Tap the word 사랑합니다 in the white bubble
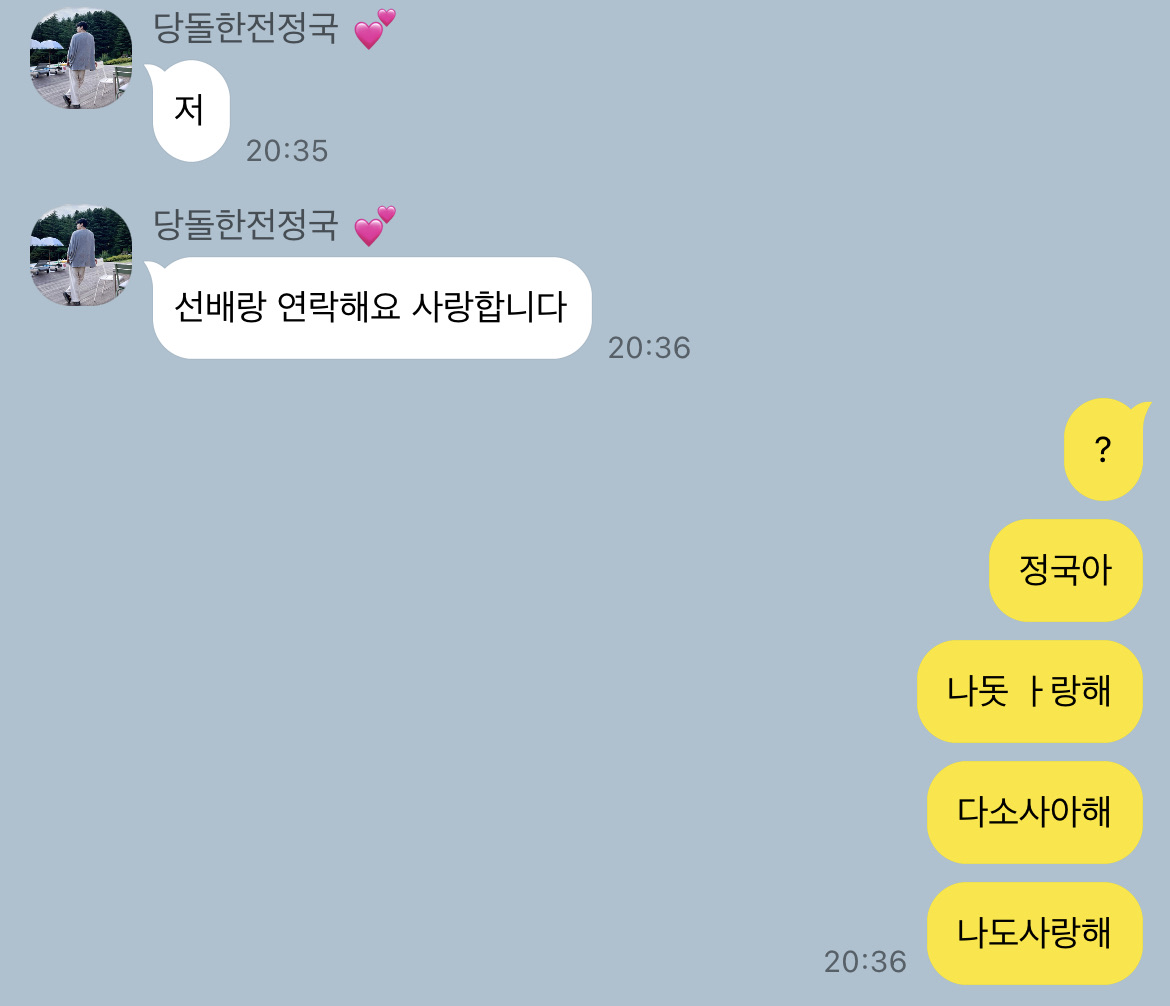This screenshot has width=1170, height=1006. [490, 307]
